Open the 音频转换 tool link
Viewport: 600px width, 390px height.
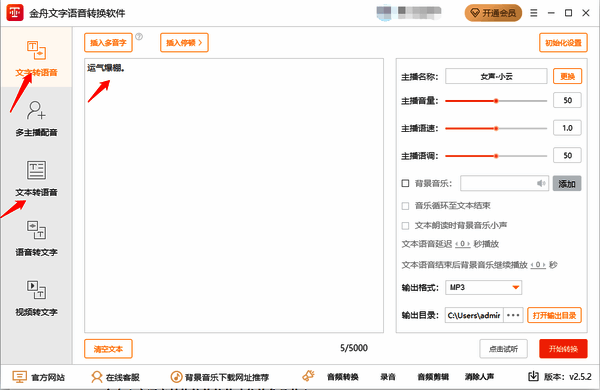point(342,377)
